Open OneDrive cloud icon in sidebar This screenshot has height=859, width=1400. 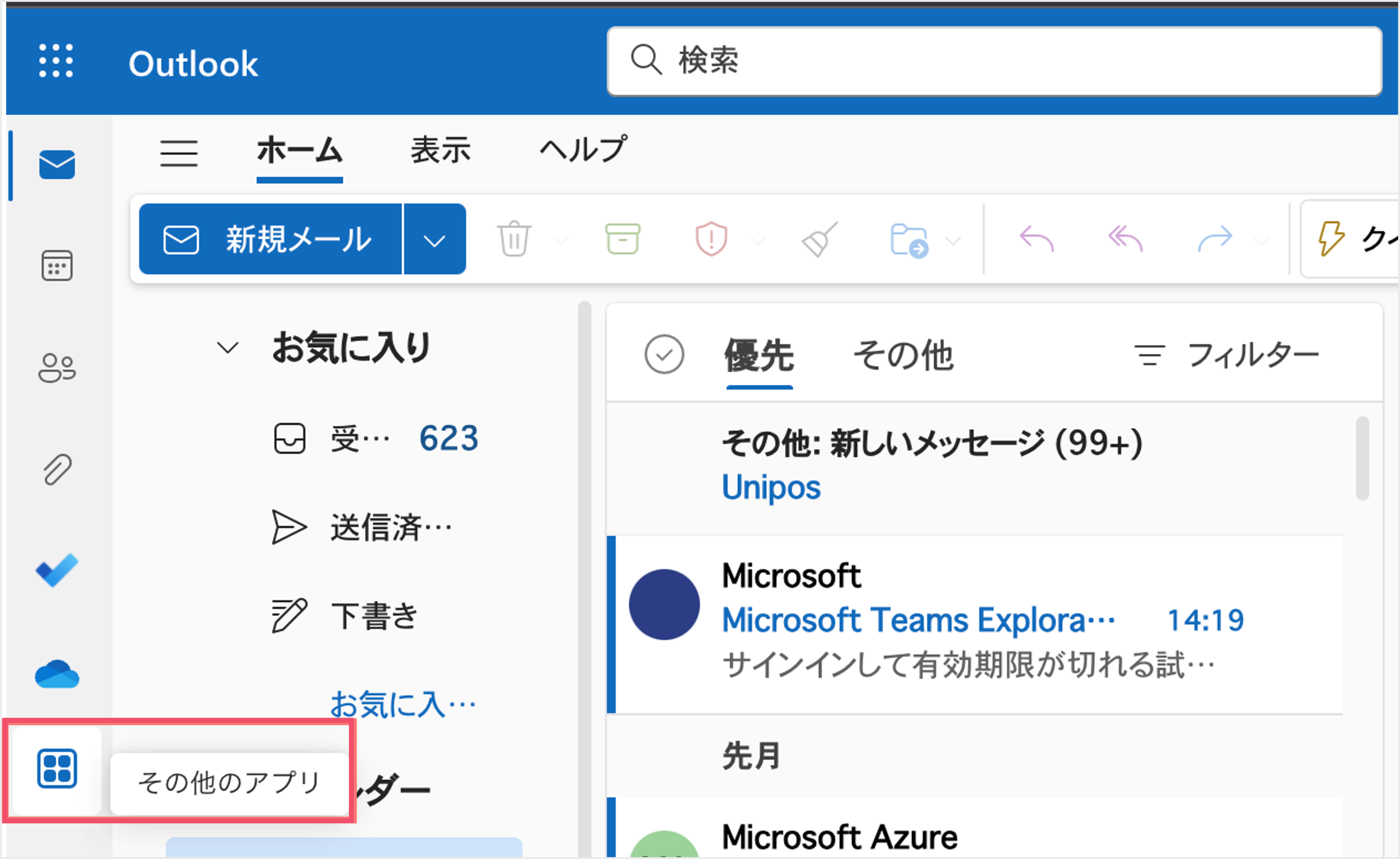point(57,674)
